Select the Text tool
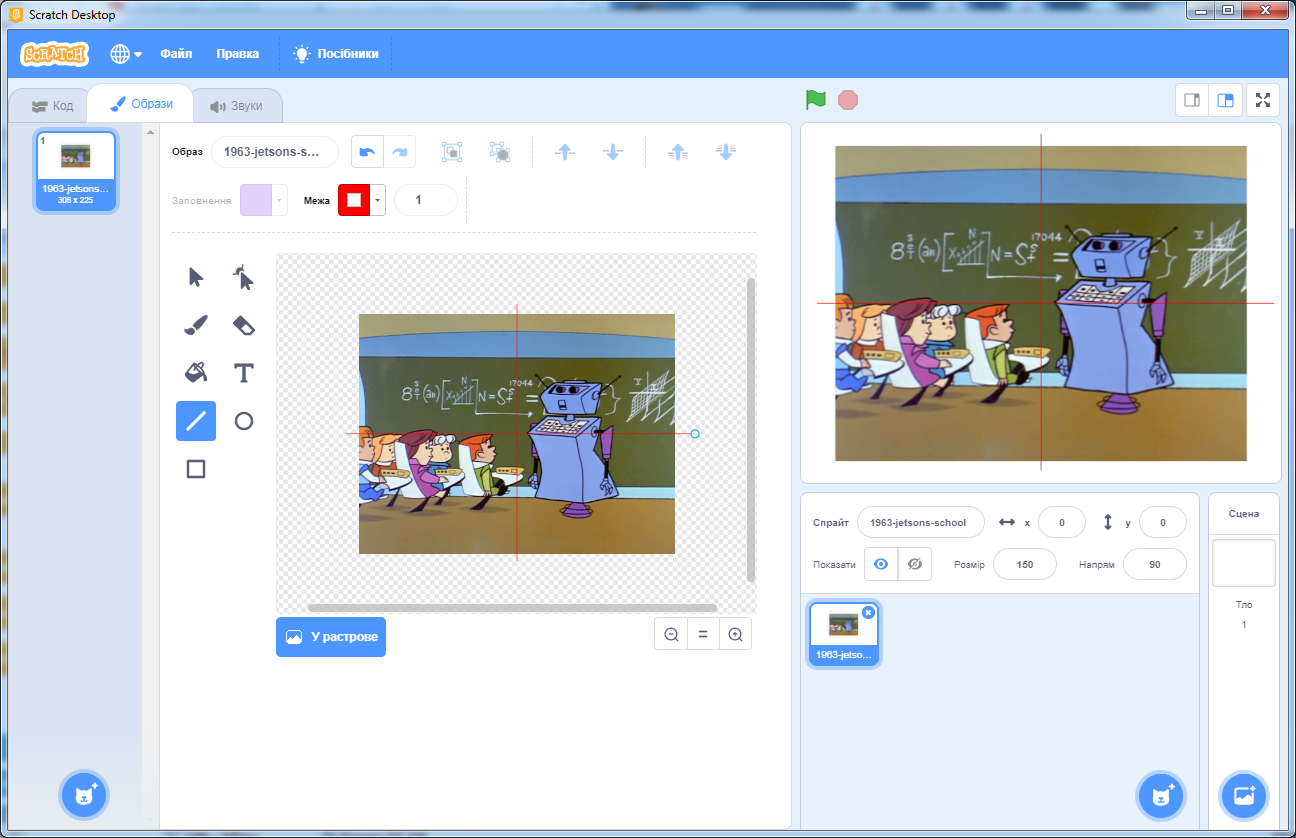Image resolution: width=1296 pixels, height=838 pixels. 244,373
